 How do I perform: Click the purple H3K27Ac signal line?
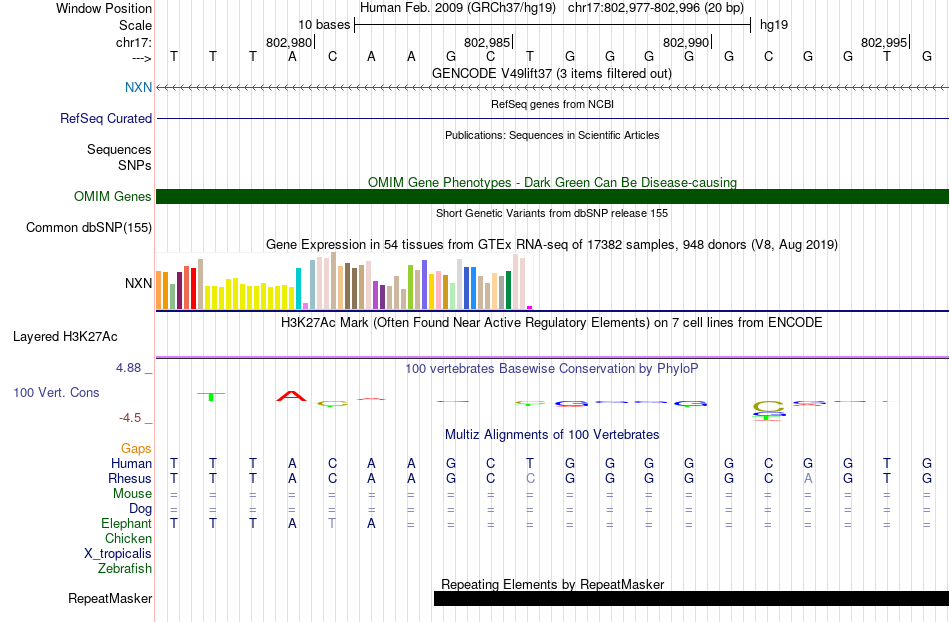552,357
